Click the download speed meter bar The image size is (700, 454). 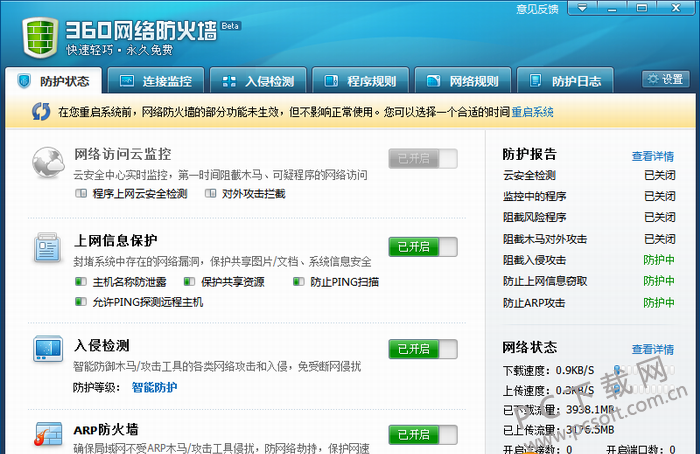click(644, 370)
